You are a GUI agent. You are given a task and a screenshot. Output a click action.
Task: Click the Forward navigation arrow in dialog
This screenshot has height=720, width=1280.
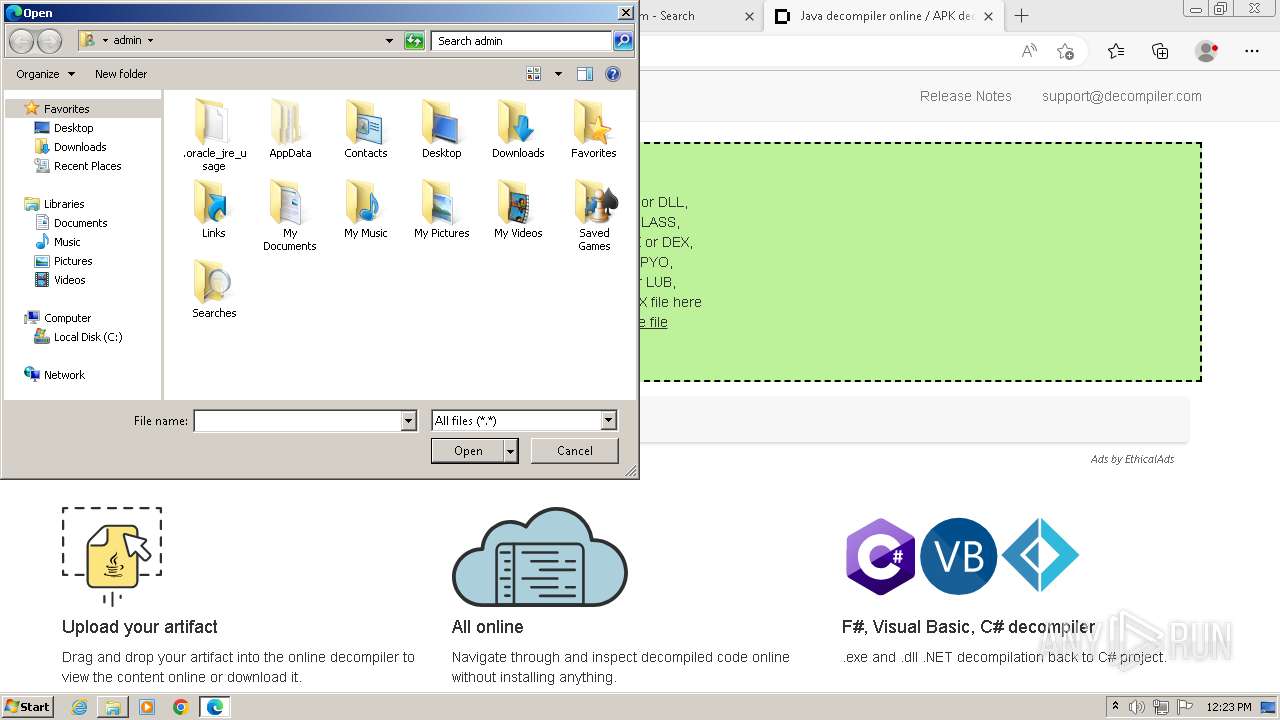49,41
